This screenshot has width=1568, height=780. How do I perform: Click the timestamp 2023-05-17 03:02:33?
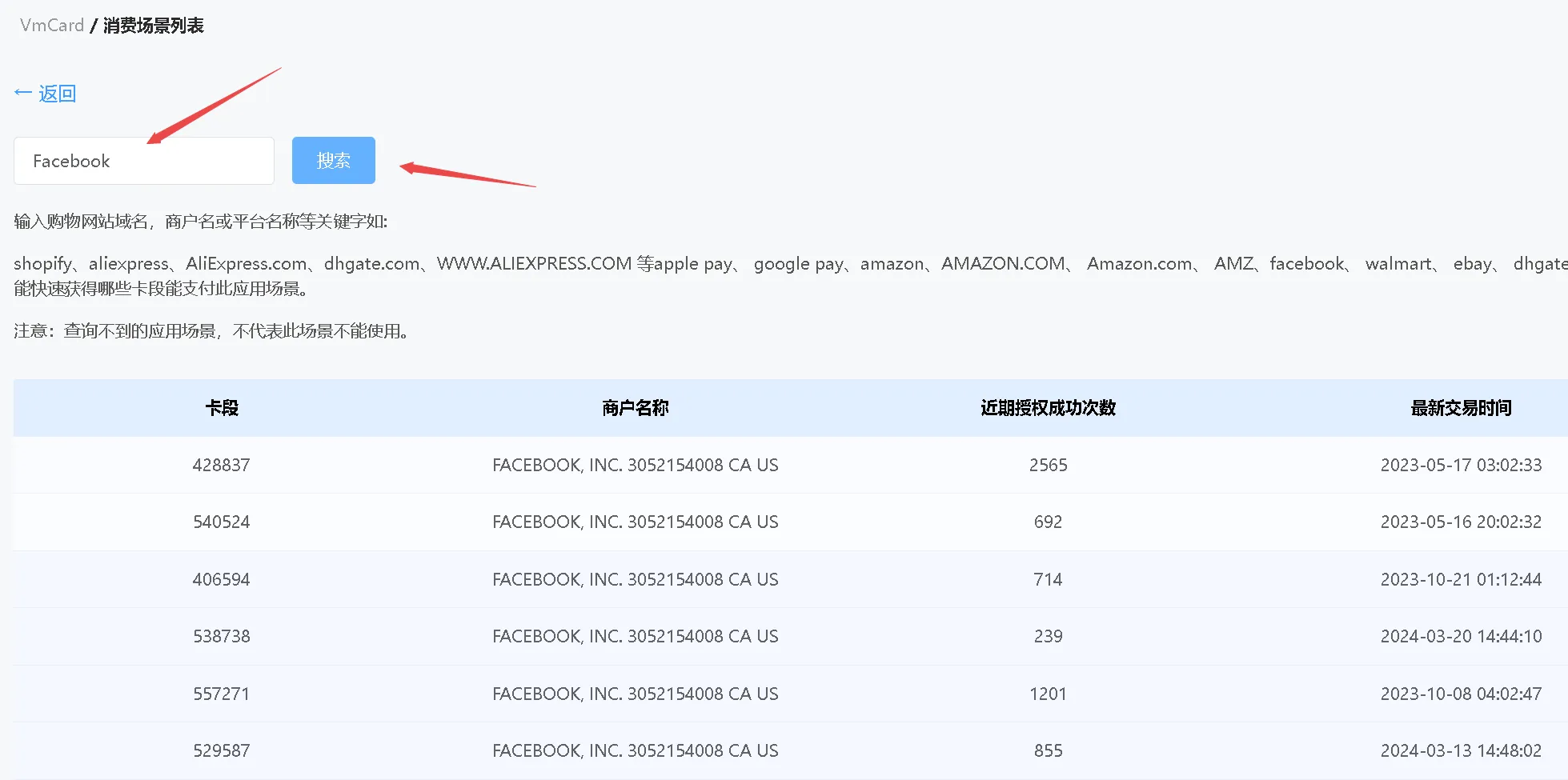tap(1462, 465)
